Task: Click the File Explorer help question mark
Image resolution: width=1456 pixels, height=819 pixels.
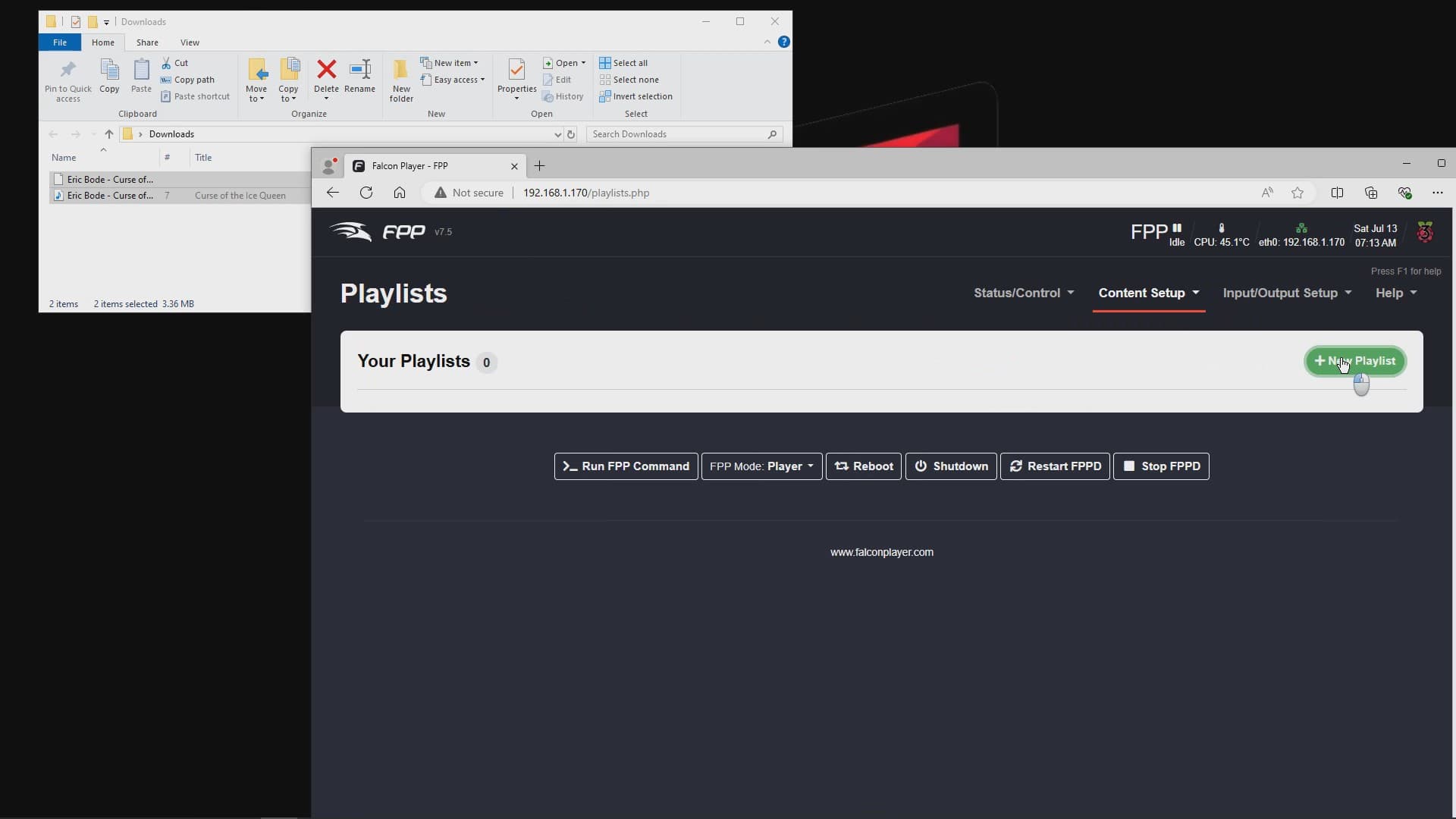Action: pos(784,42)
